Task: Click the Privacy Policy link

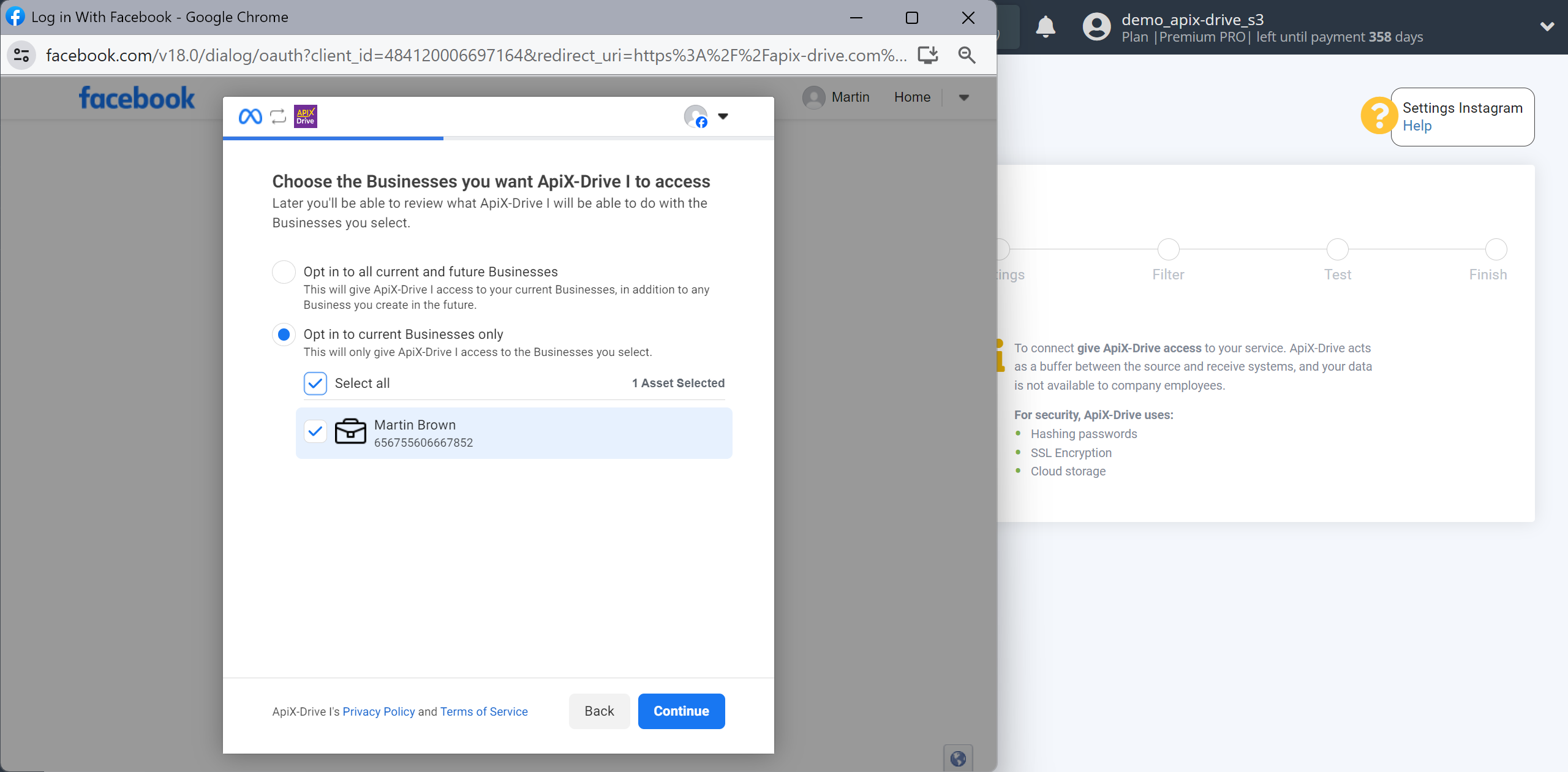Action: (378, 711)
